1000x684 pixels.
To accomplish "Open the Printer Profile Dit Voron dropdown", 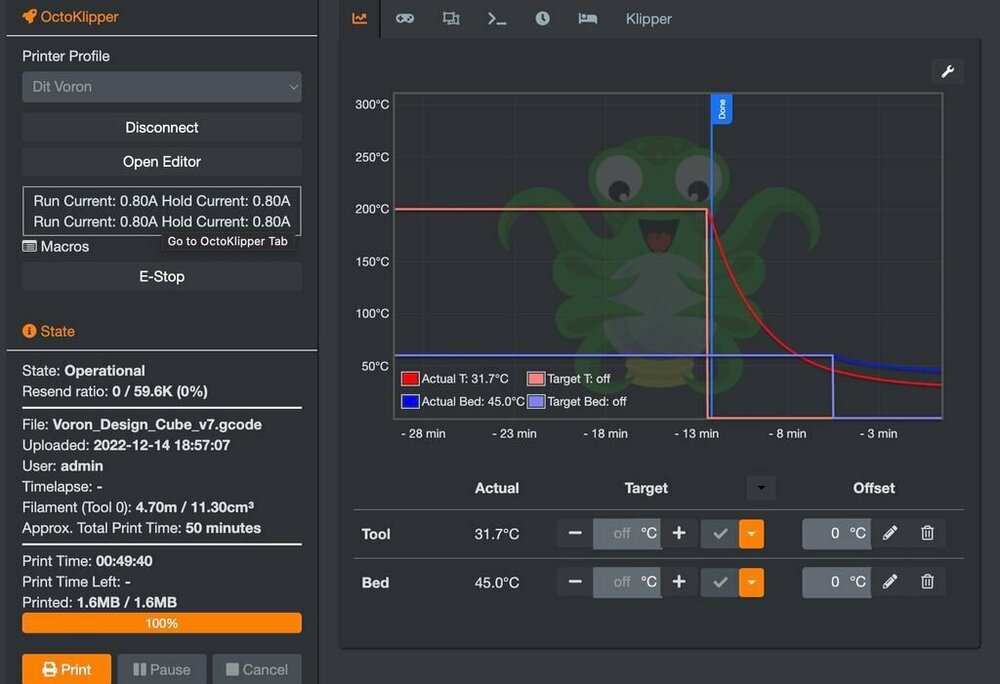I will (x=162, y=87).
